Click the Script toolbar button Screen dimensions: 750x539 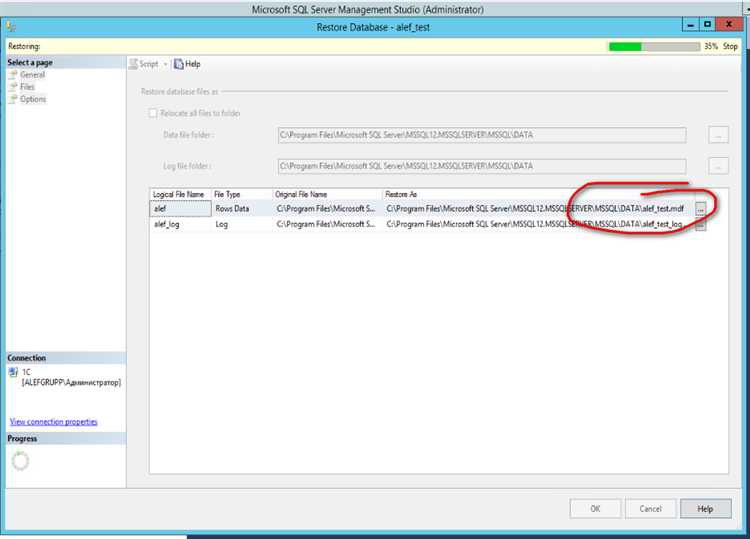[144, 64]
